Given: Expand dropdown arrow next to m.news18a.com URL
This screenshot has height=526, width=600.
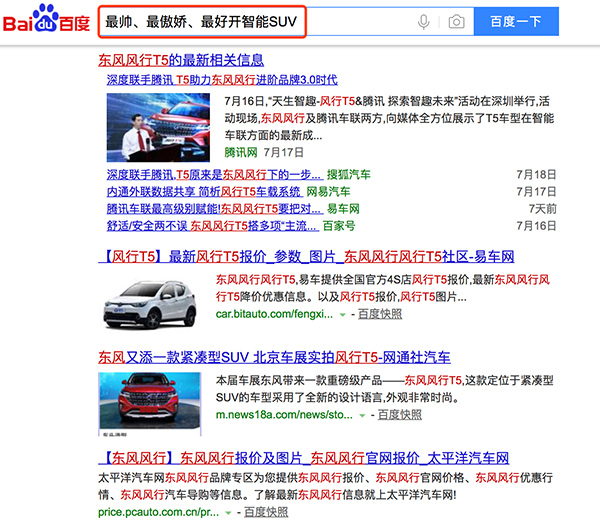Looking at the screenshot, I should 362,415.
